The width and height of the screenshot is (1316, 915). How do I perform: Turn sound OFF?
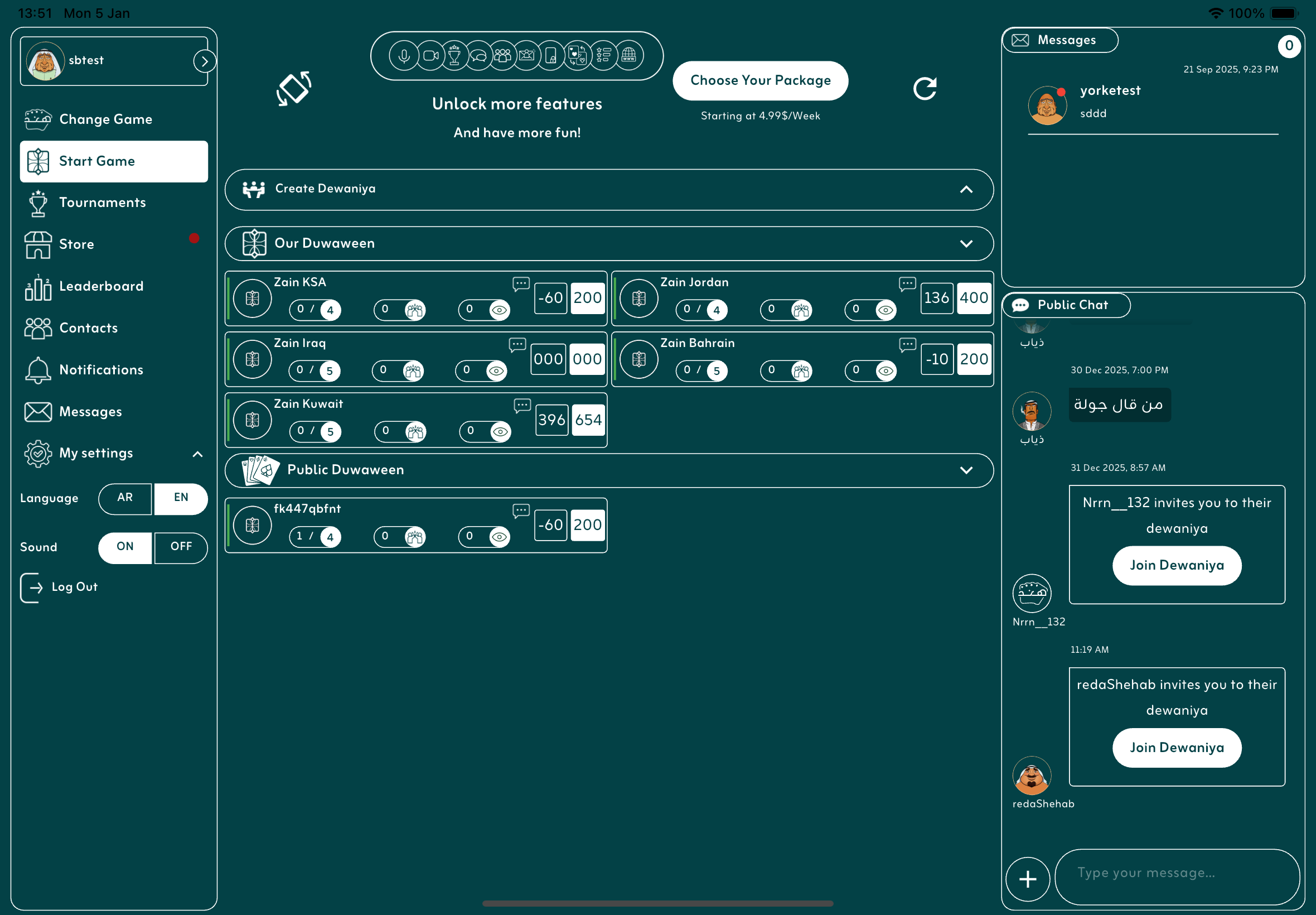click(181, 547)
